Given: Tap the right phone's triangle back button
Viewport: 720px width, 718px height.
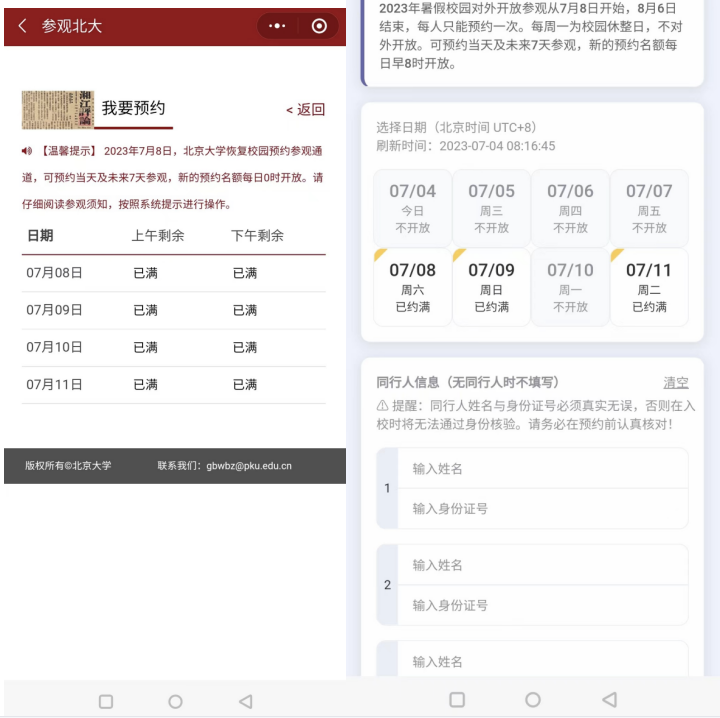Looking at the screenshot, I should click(609, 700).
